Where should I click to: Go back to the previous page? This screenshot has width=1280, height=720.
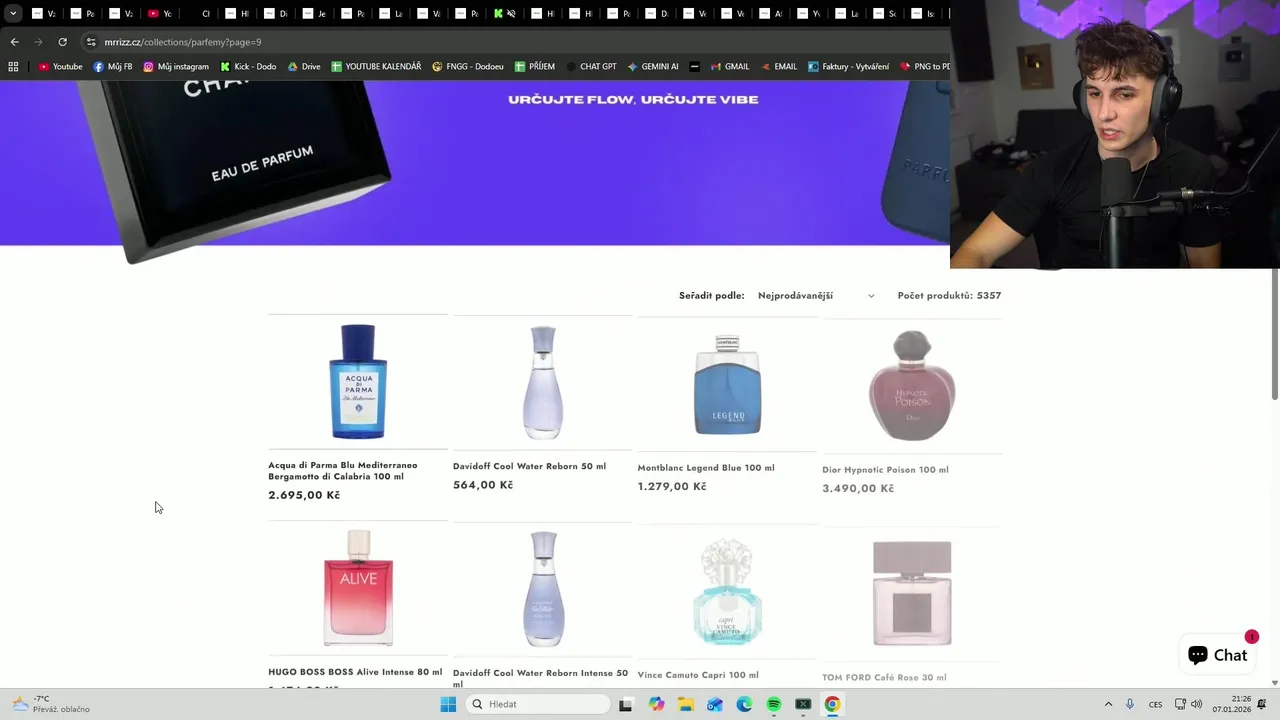coord(14,42)
